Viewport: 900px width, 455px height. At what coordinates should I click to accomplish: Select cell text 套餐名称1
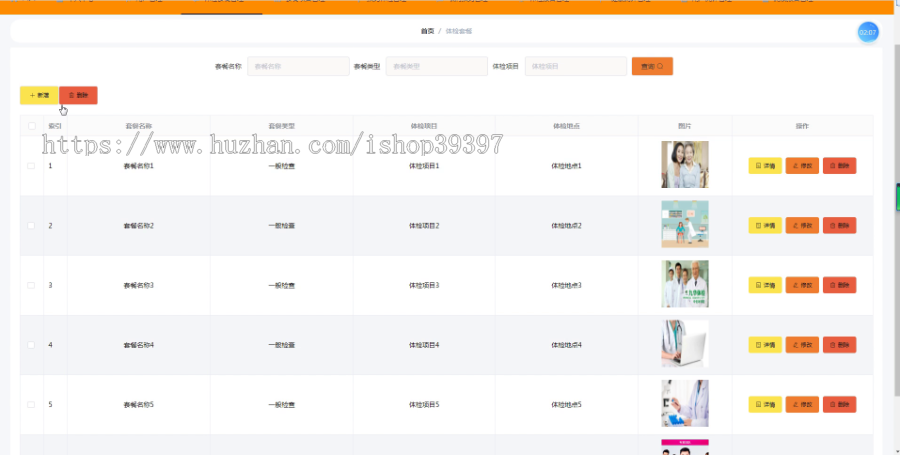coord(138,166)
